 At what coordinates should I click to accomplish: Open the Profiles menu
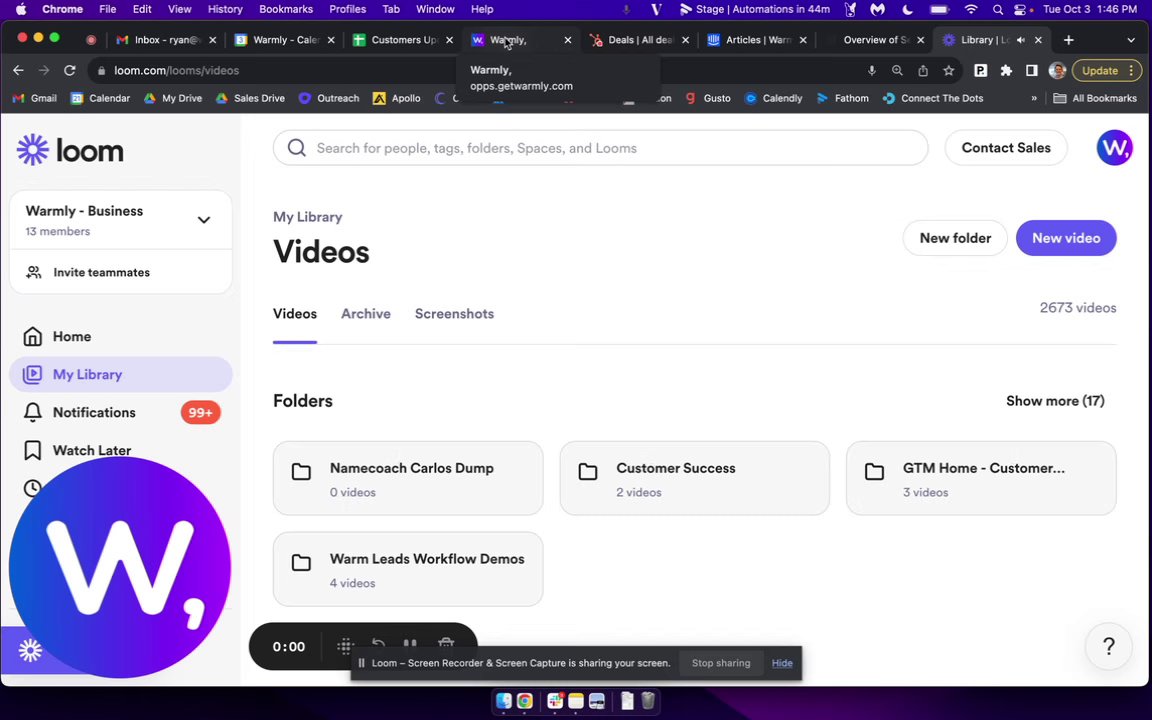[x=348, y=10]
